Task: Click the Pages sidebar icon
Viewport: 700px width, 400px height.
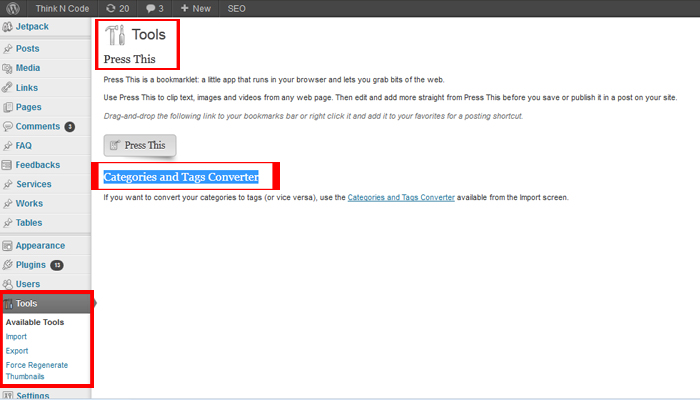Action: click(7, 107)
